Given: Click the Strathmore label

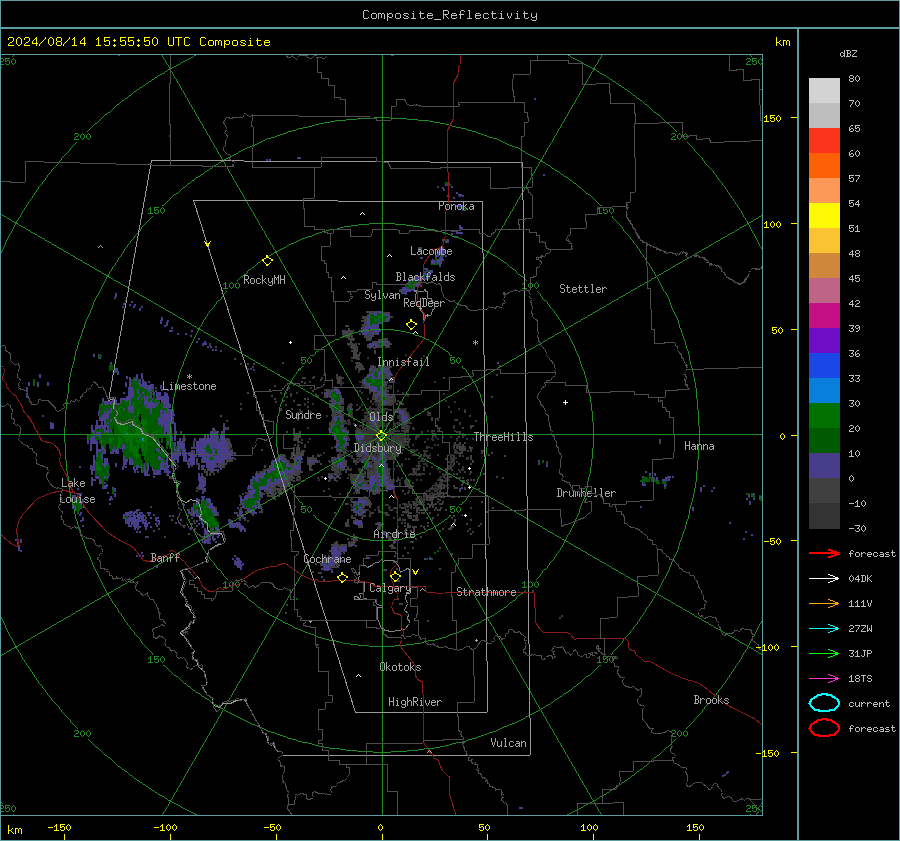Looking at the screenshot, I should (x=486, y=592).
